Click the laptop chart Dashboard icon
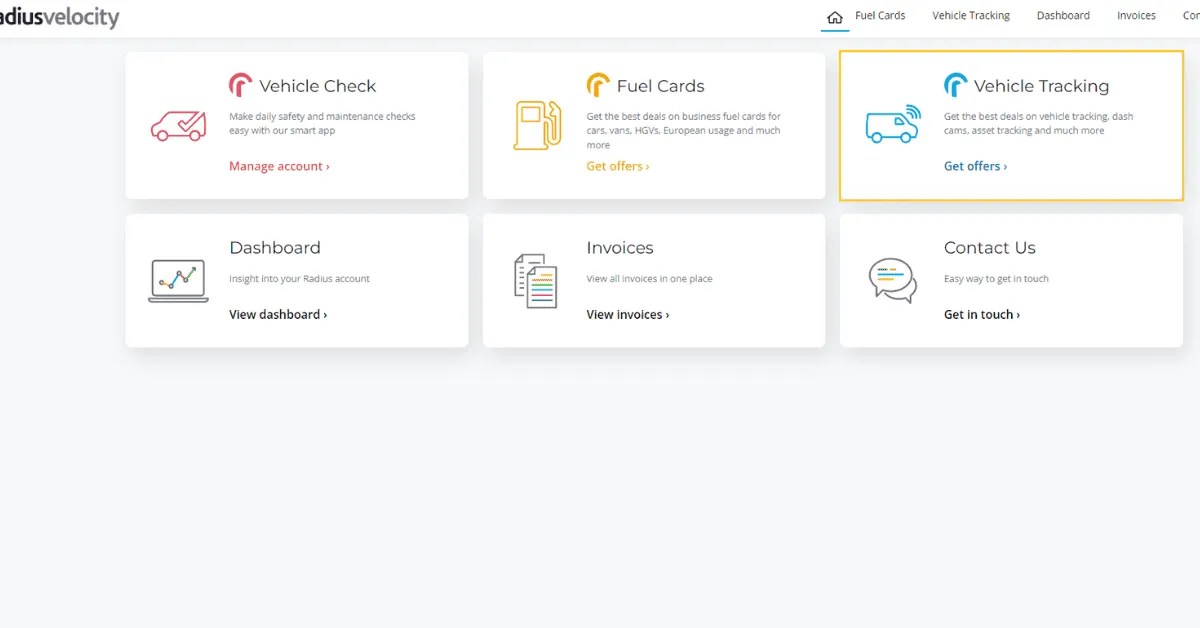Image resolution: width=1200 pixels, height=628 pixels. (178, 281)
